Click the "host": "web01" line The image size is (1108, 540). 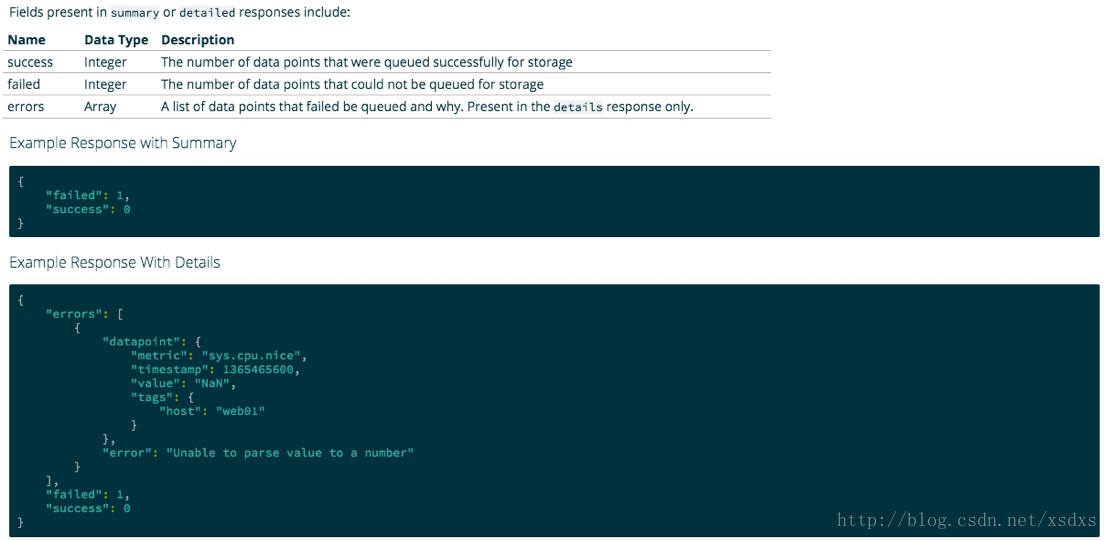[x=212, y=411]
